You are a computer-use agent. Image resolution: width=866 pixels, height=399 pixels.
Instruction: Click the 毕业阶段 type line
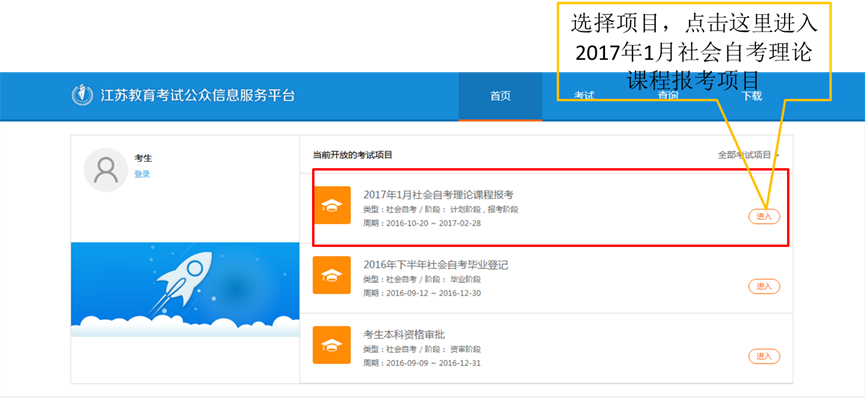422,279
